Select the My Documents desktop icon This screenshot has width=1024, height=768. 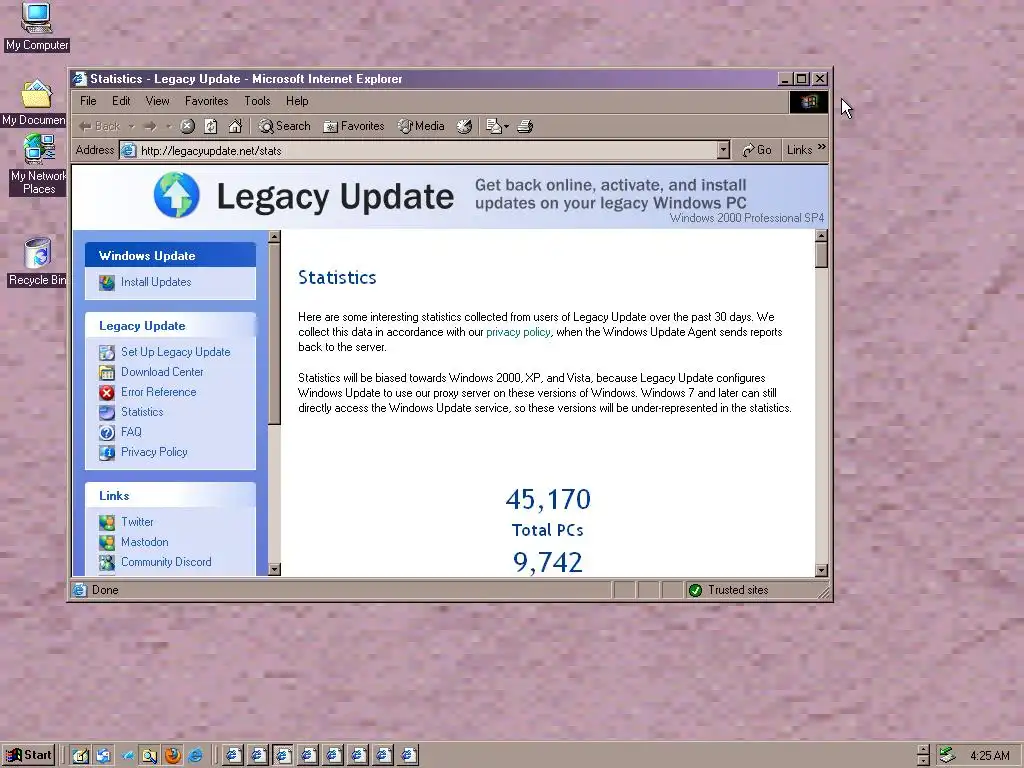tap(35, 103)
